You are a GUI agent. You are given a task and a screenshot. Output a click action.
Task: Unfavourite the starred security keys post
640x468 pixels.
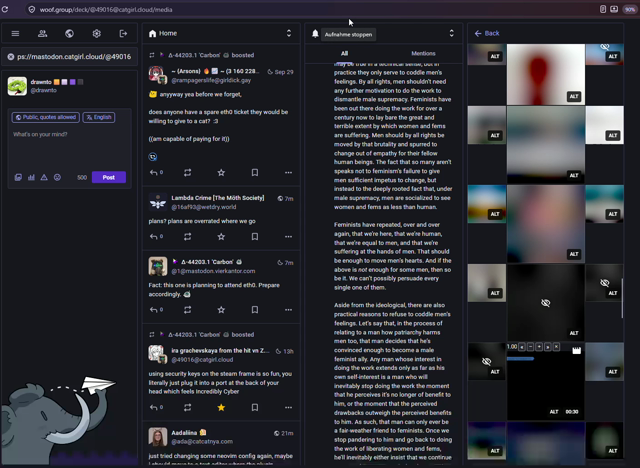[x=221, y=407]
